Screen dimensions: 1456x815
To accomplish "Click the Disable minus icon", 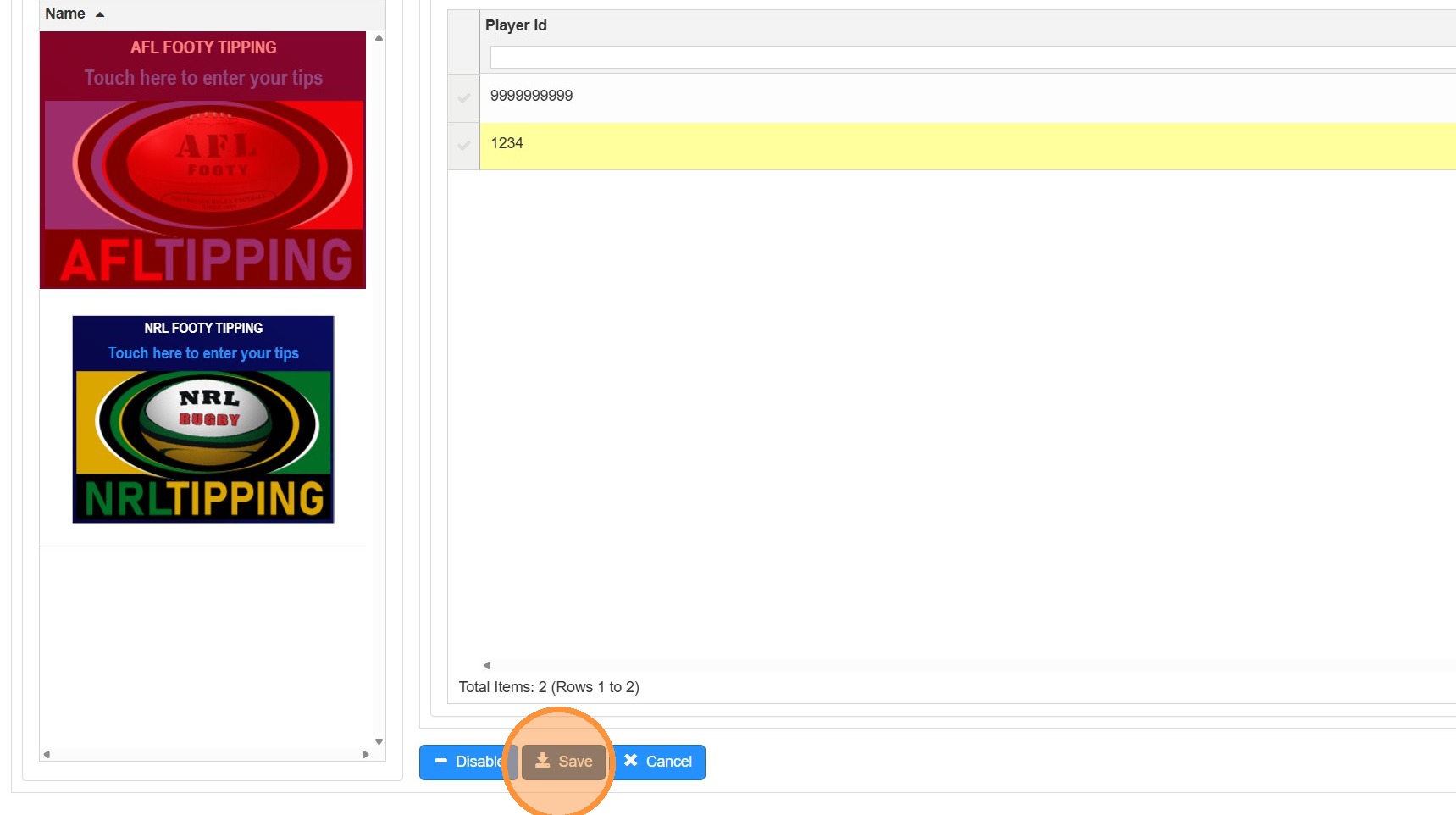I will pos(440,761).
